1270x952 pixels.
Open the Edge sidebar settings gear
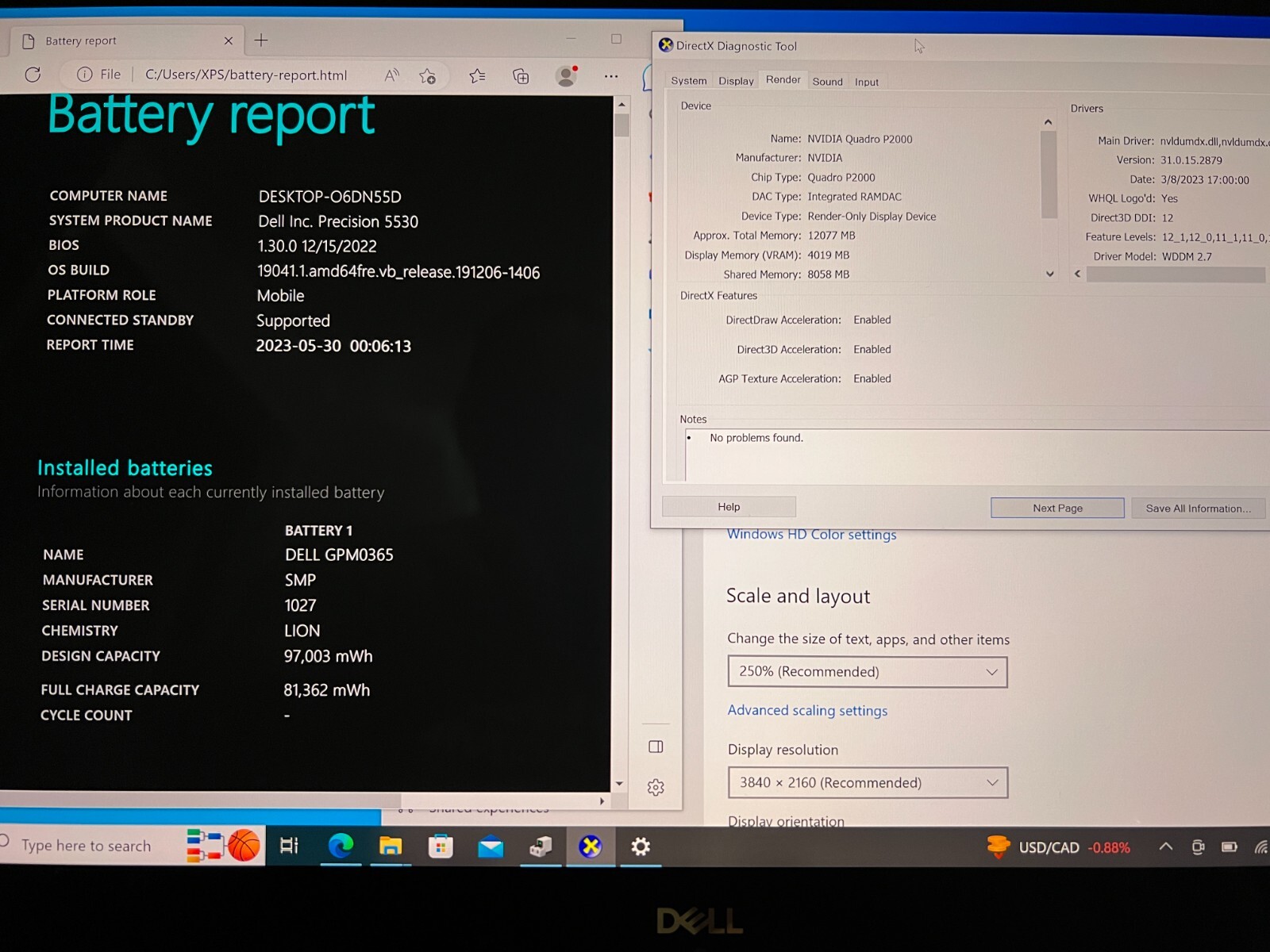coord(656,787)
